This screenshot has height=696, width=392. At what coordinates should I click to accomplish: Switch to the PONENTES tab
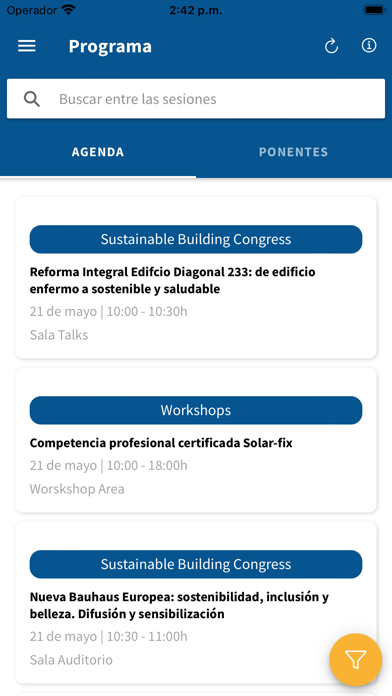coord(293,152)
